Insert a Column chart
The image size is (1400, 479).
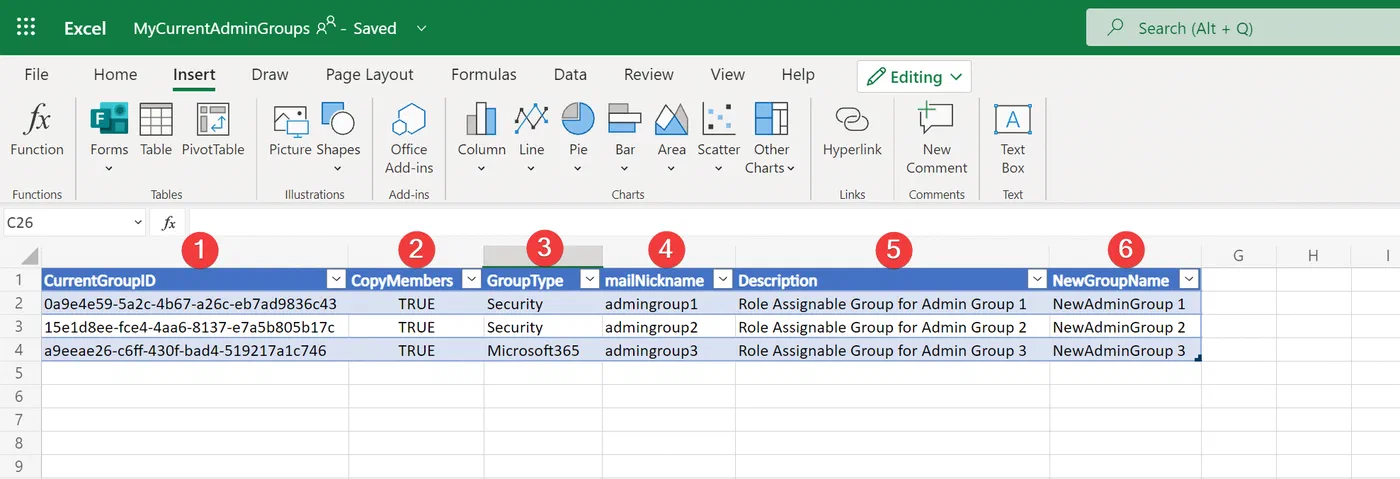[x=482, y=119]
